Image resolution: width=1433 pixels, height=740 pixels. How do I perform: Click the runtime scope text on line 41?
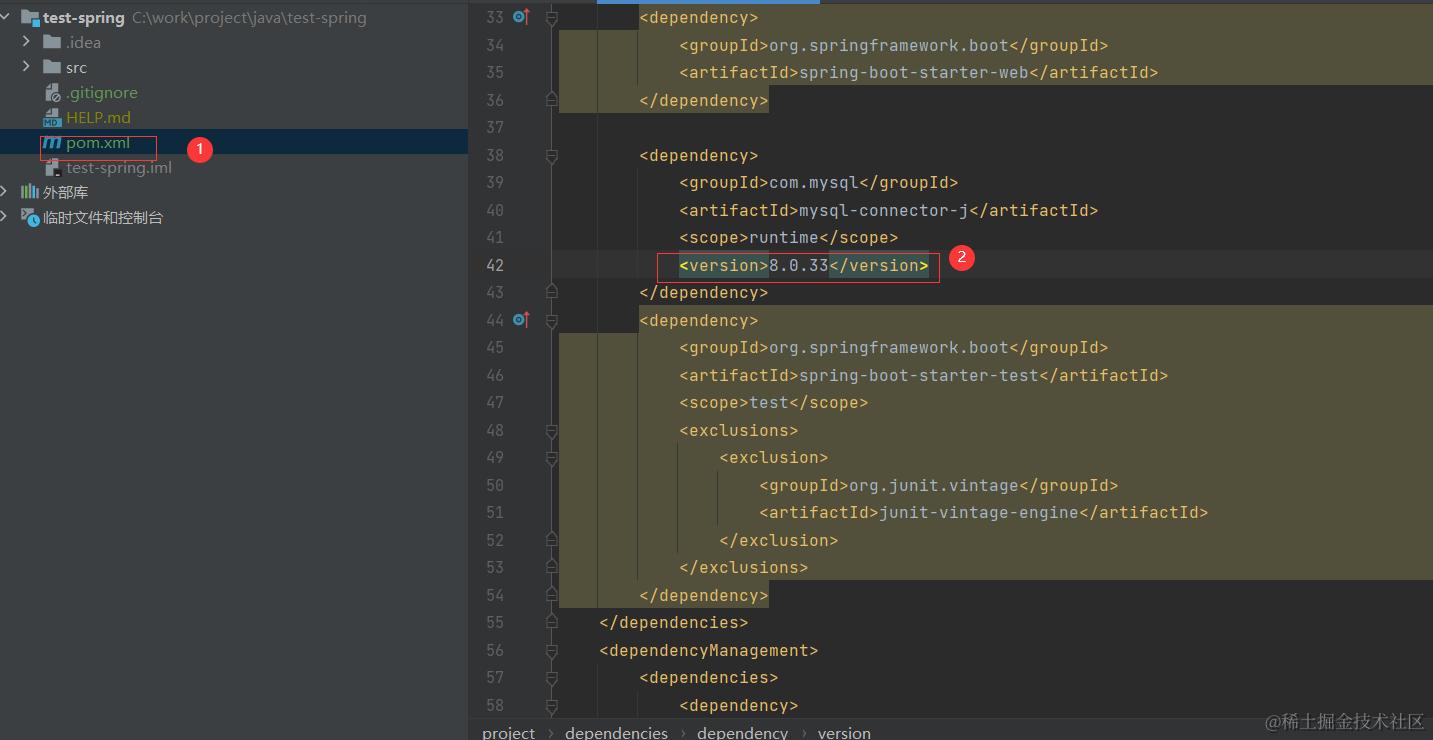pos(784,237)
